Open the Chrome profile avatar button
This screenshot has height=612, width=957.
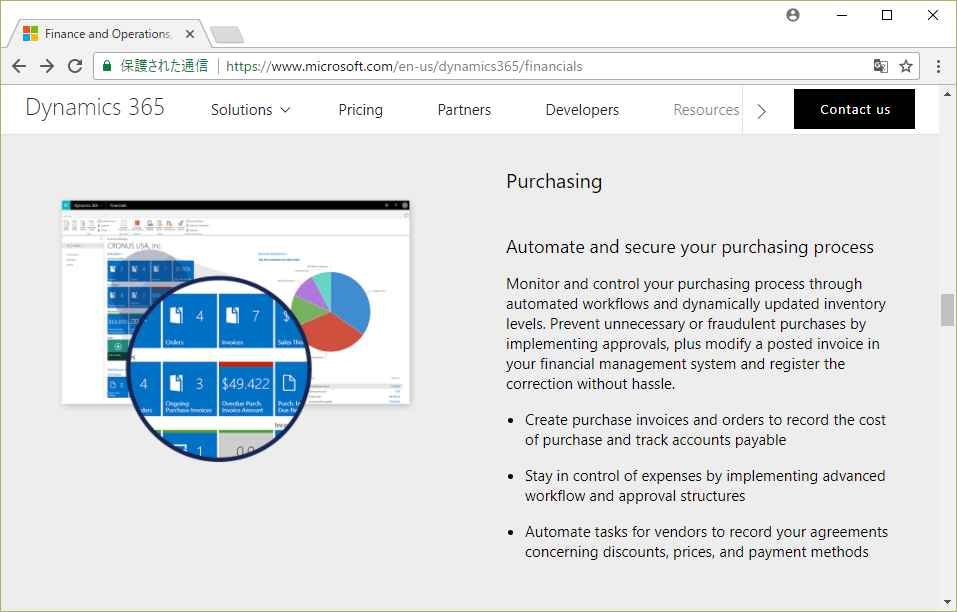pos(793,15)
